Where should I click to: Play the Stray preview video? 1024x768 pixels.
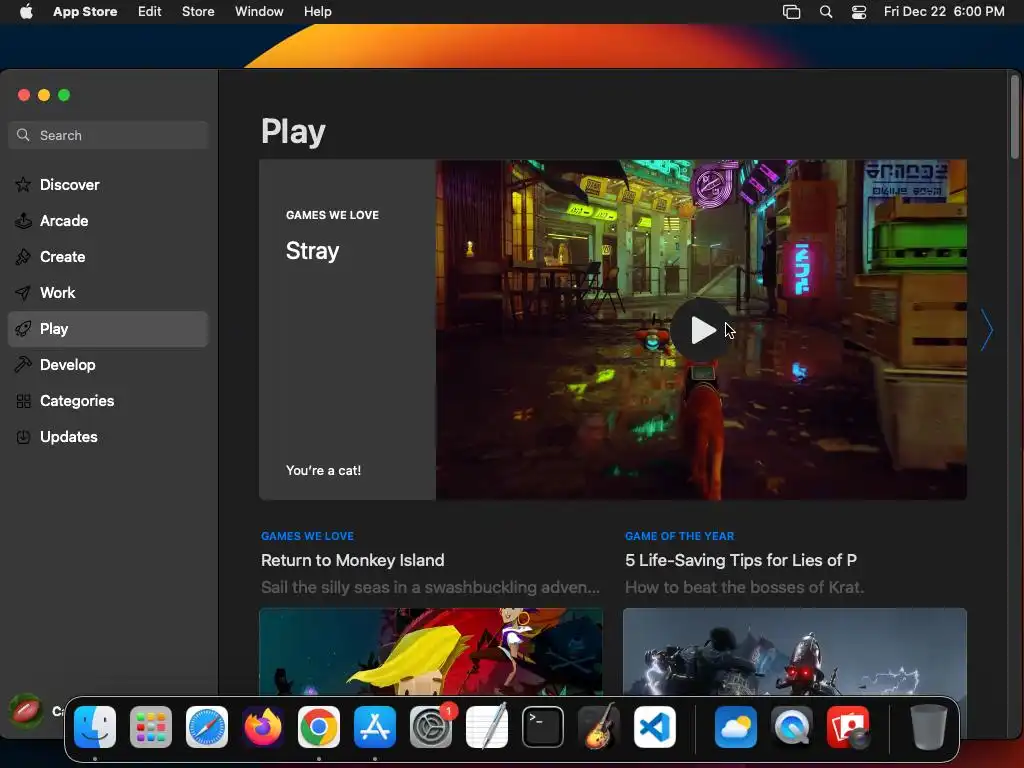click(701, 330)
